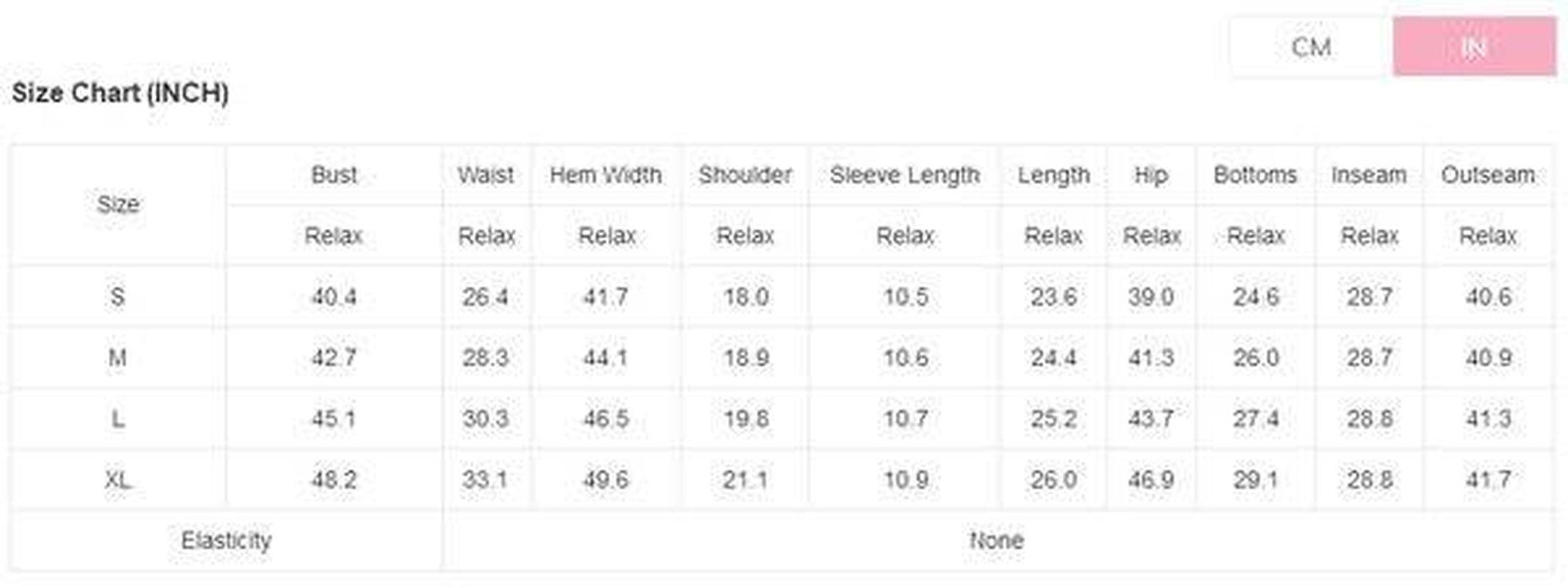Select the Shoulder column header
The height and width of the screenshot is (588, 1568).
coord(745,175)
